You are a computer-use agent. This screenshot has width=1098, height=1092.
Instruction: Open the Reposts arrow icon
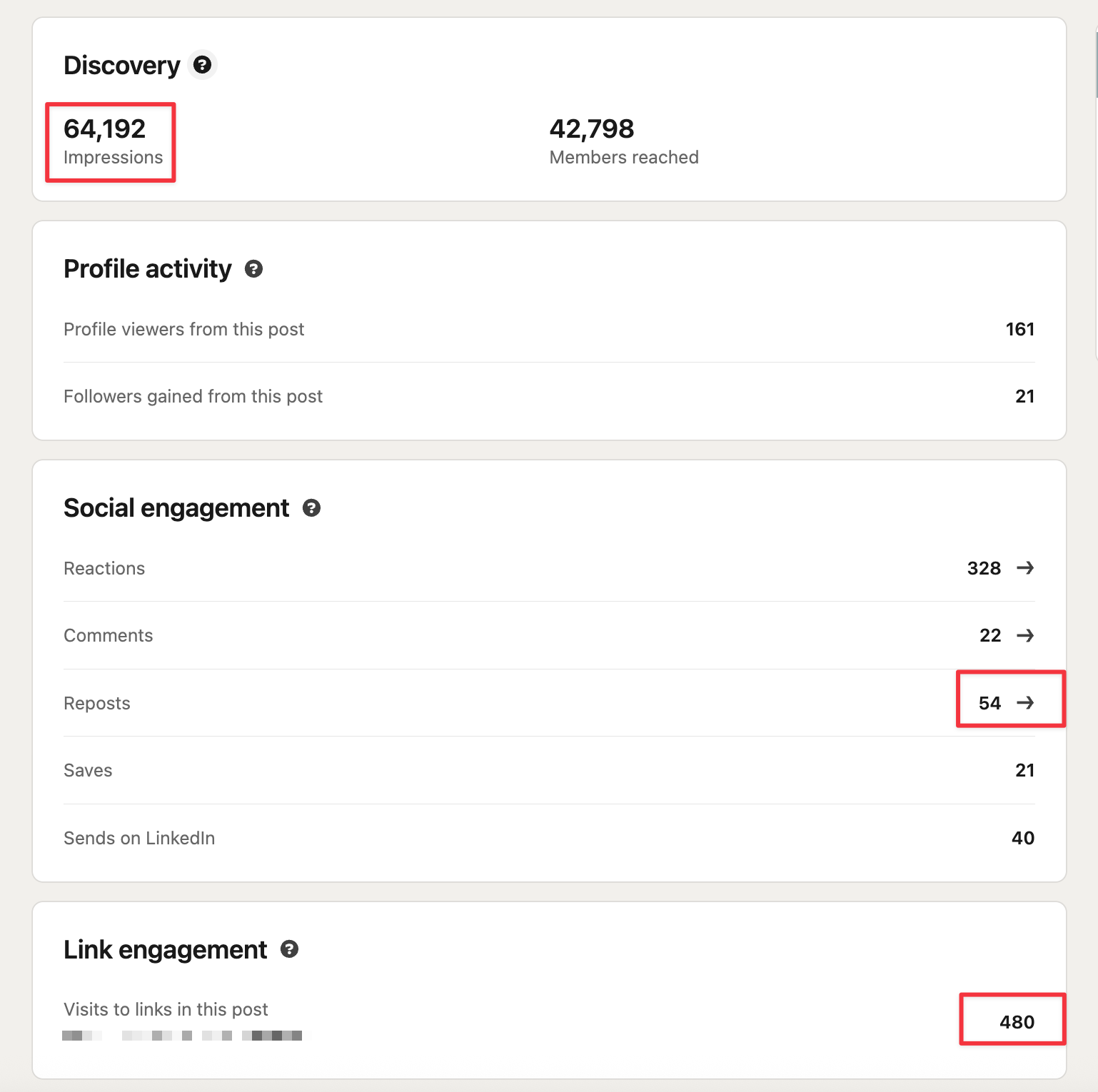coord(1025,702)
